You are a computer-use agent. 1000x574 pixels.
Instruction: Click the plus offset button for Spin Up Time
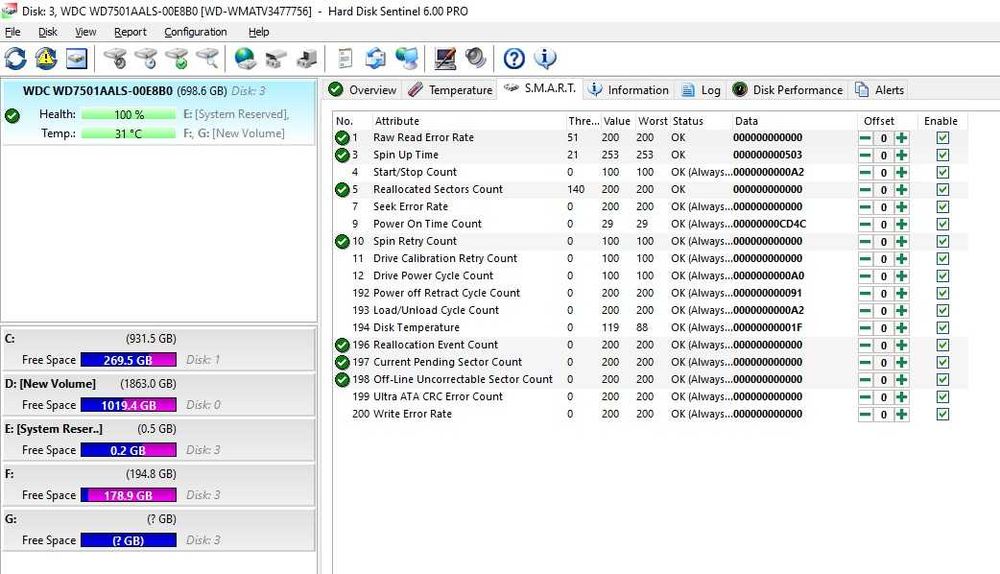[x=902, y=155]
